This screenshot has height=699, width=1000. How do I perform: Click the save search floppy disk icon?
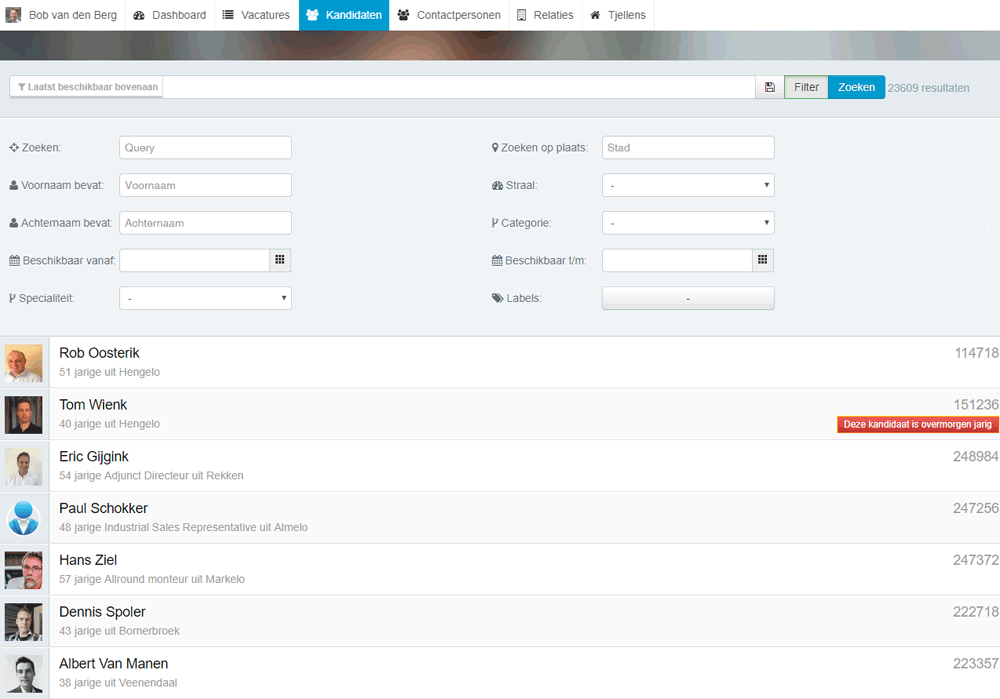(769, 87)
